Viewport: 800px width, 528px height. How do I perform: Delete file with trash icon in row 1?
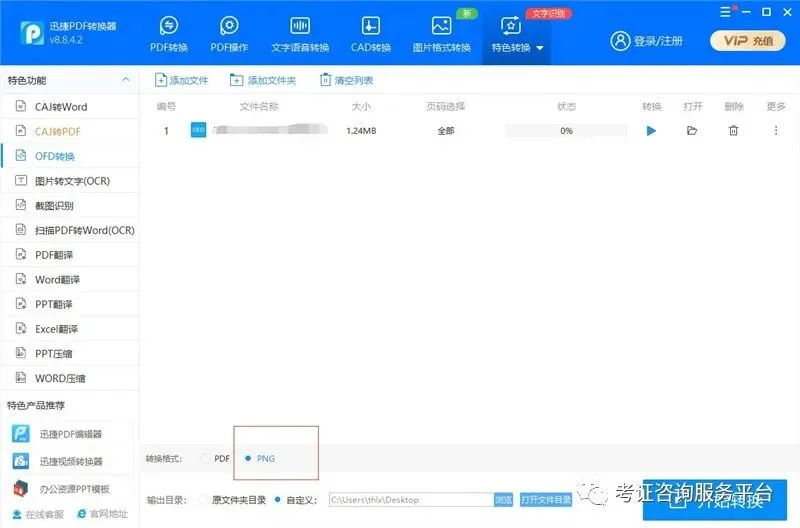733,131
